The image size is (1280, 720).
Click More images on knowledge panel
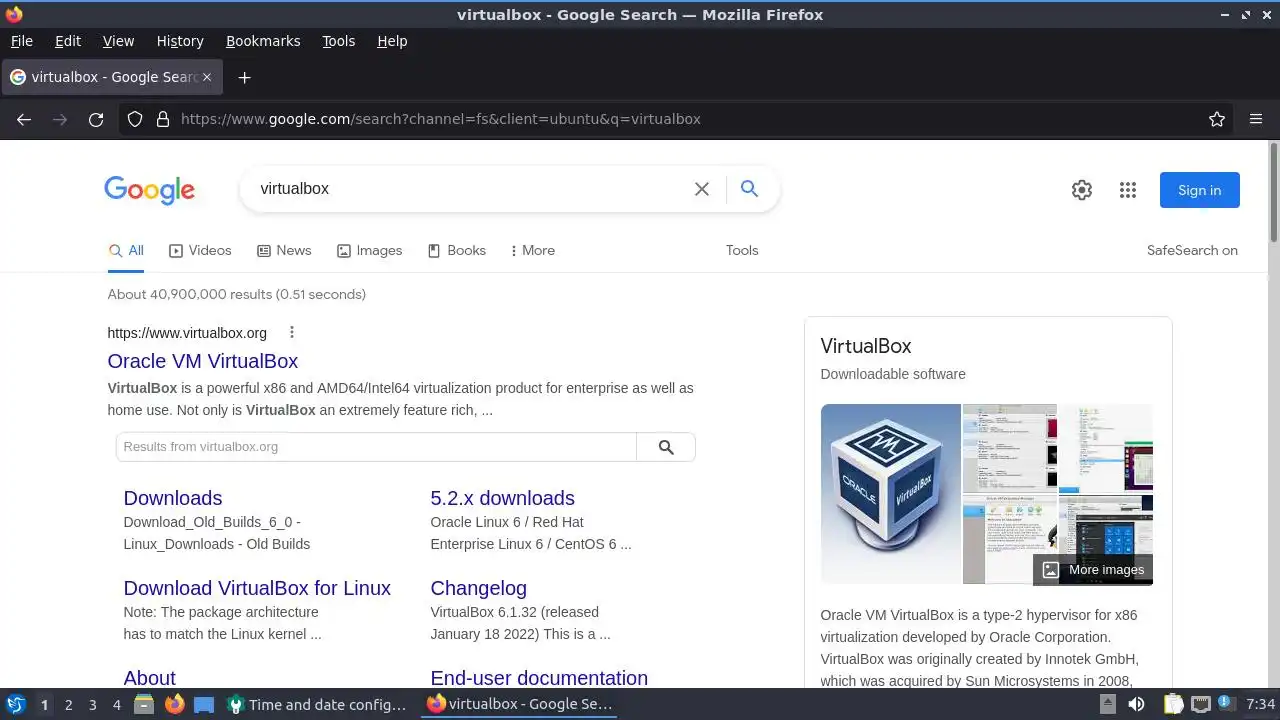coord(1093,570)
